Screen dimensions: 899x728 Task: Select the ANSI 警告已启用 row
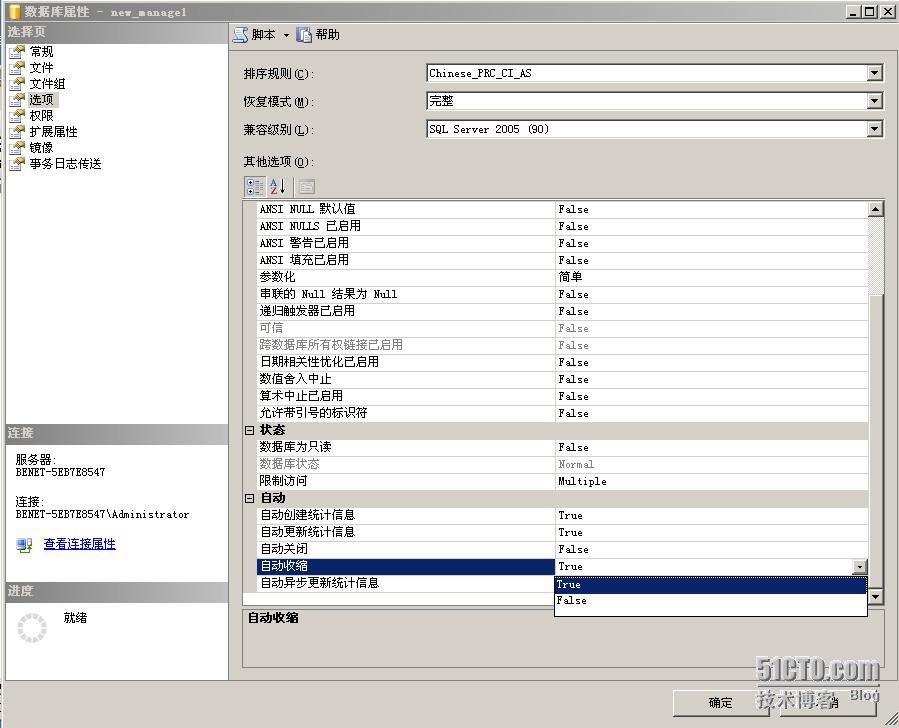click(x=562, y=243)
